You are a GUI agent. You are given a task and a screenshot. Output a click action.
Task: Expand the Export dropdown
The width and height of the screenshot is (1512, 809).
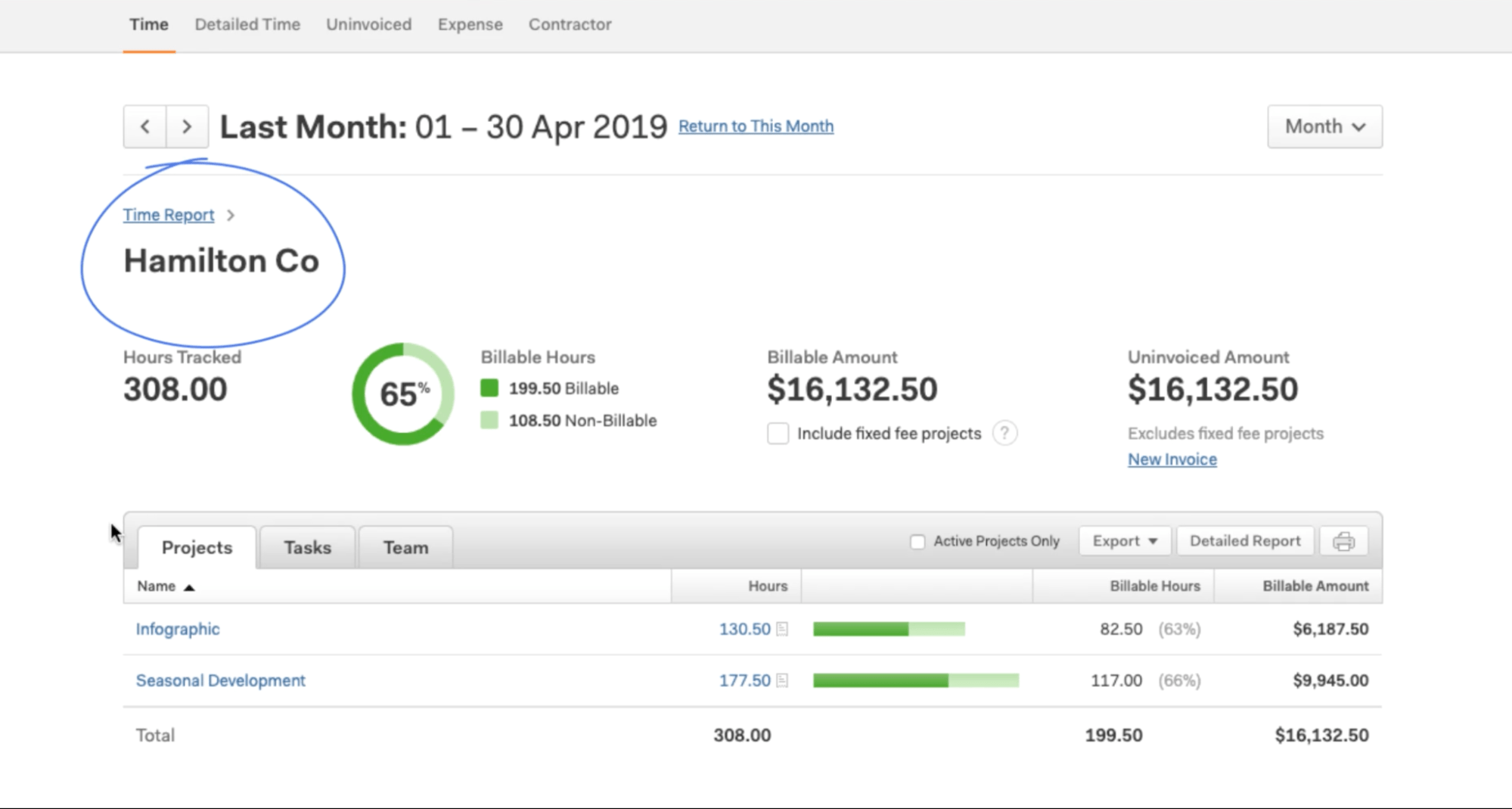click(x=1125, y=541)
